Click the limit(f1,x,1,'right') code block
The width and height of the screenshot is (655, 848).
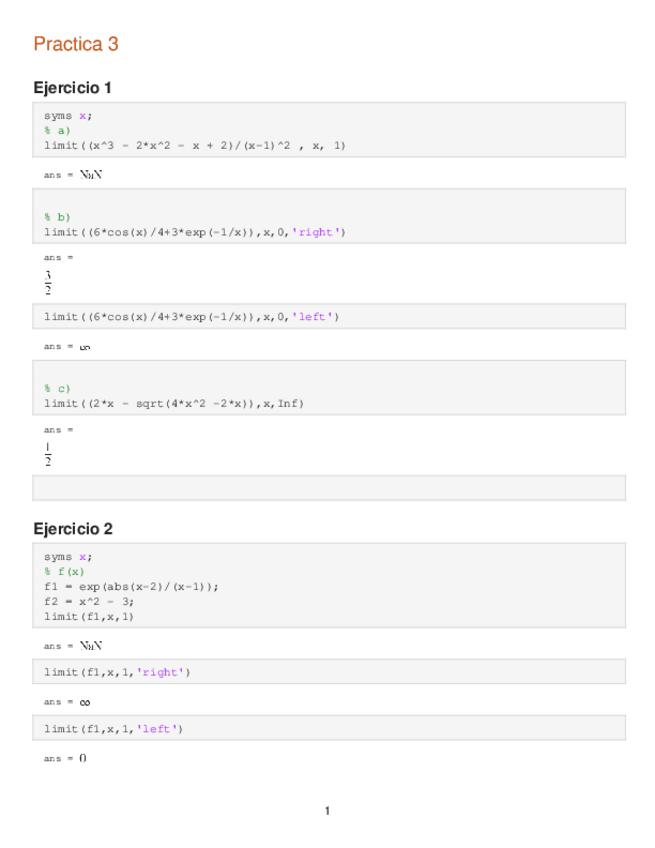point(117,672)
